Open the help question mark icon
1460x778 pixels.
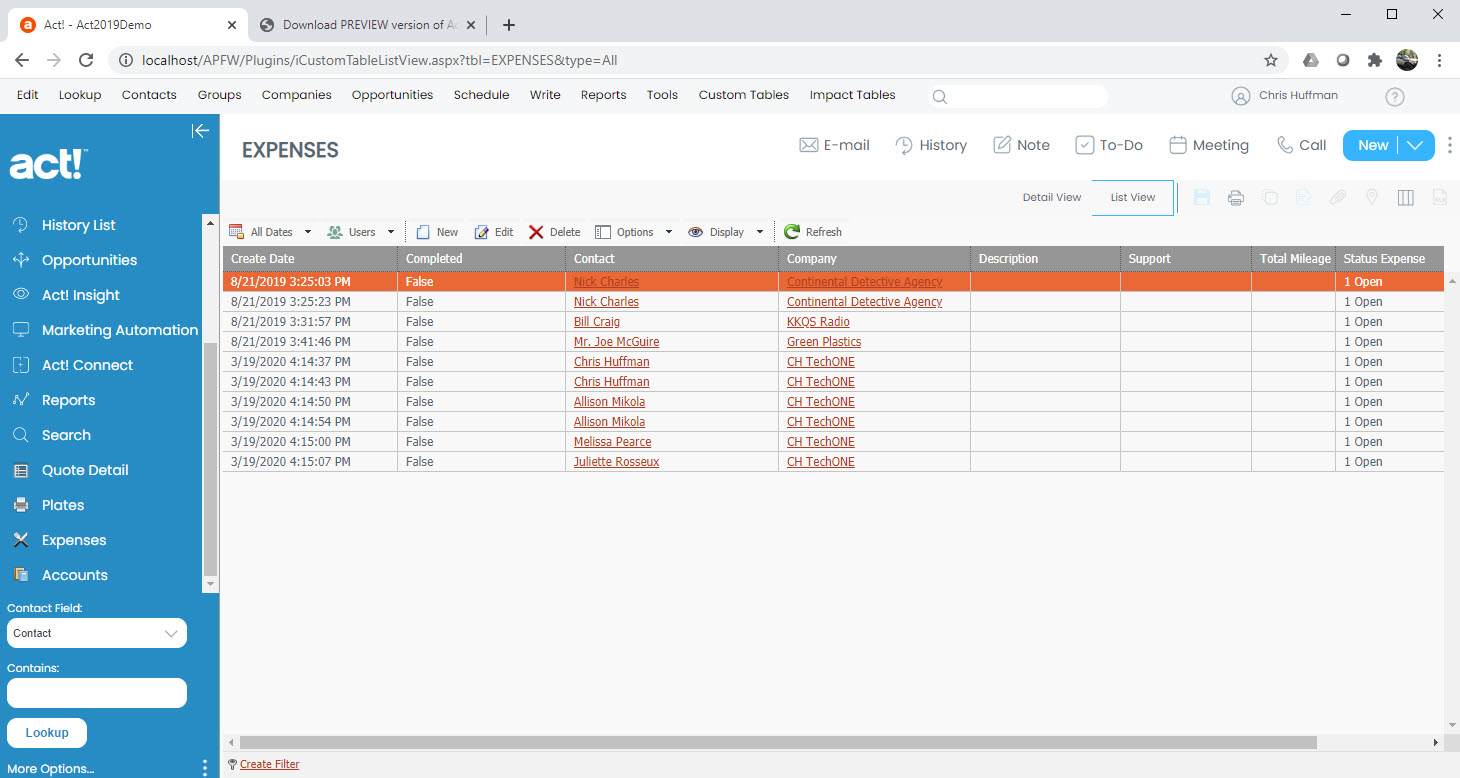click(1395, 97)
